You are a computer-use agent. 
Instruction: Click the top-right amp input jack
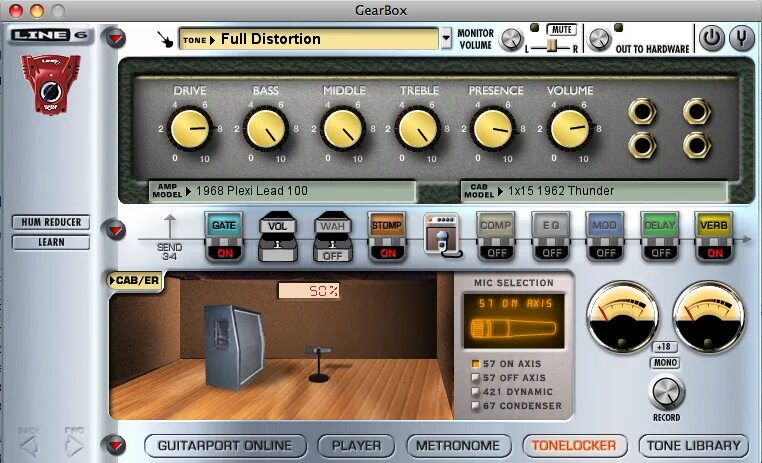point(696,111)
